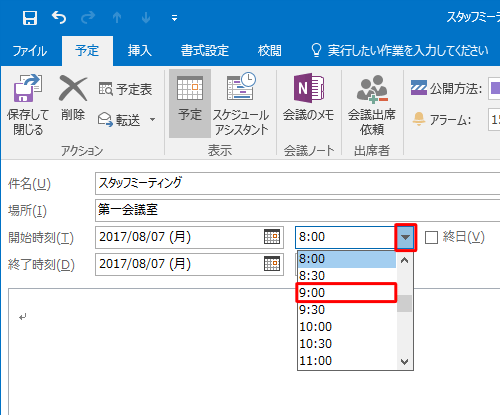Pick 10:30 in the time list
The image size is (500, 415).
click(x=347, y=344)
